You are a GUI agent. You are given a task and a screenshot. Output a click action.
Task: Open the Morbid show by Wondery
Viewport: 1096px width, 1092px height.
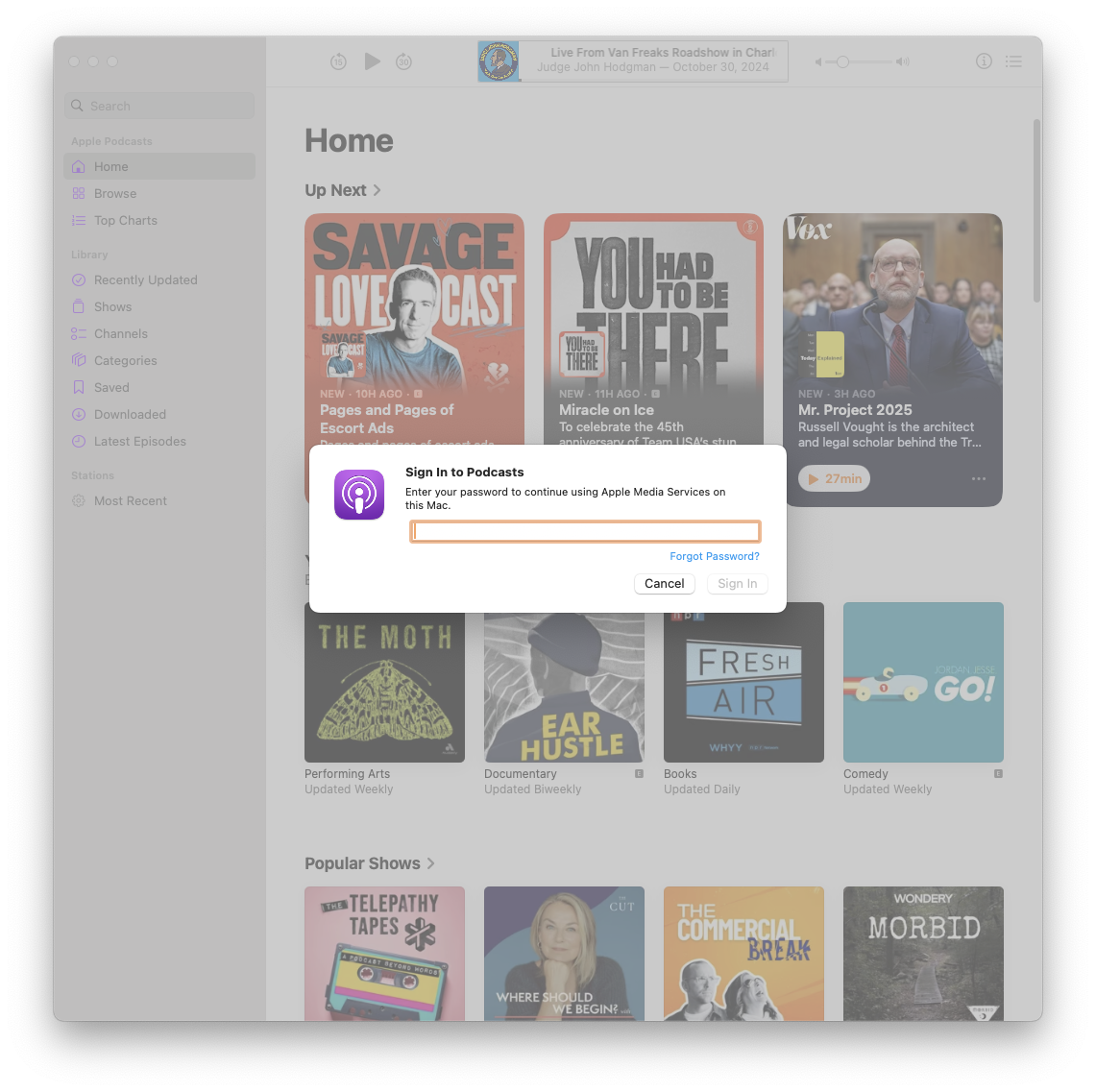[x=923, y=954]
